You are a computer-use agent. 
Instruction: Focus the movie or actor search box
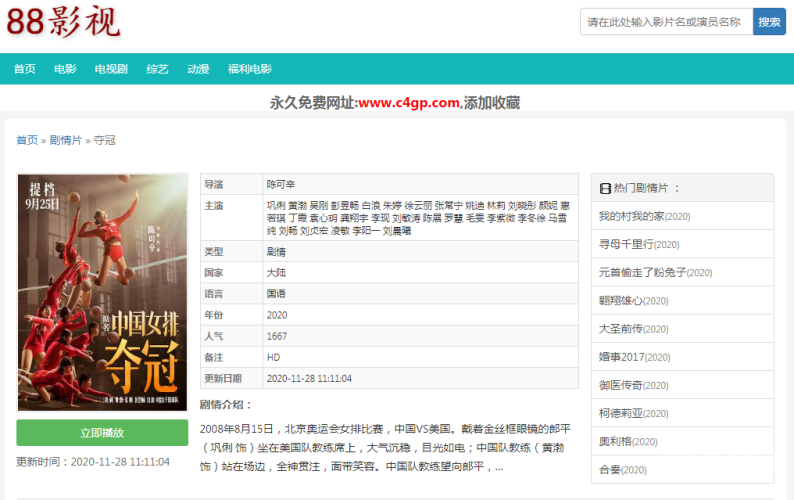click(666, 22)
